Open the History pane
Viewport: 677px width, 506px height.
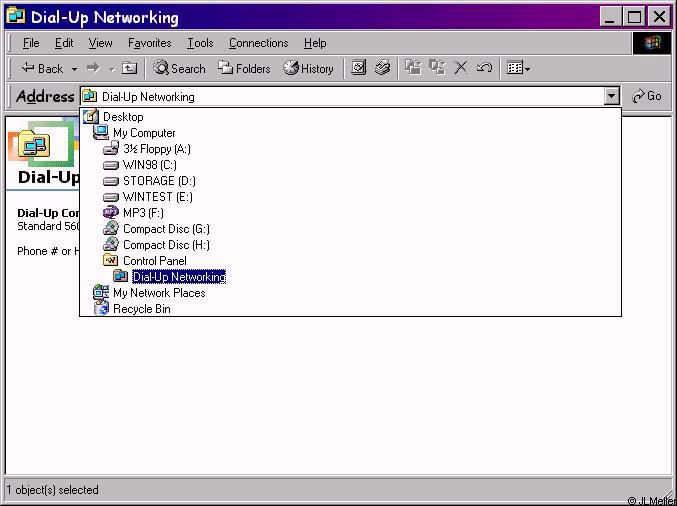click(x=309, y=68)
